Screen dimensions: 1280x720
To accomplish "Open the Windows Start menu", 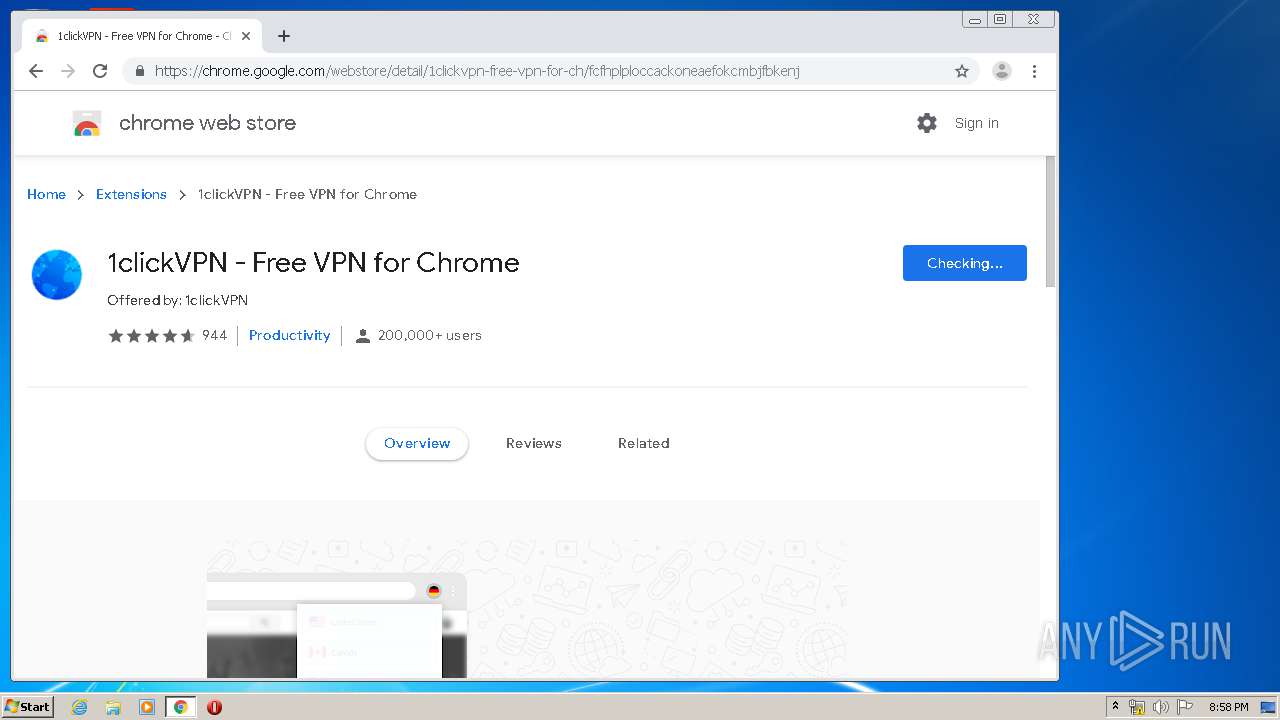I will click(x=27, y=707).
